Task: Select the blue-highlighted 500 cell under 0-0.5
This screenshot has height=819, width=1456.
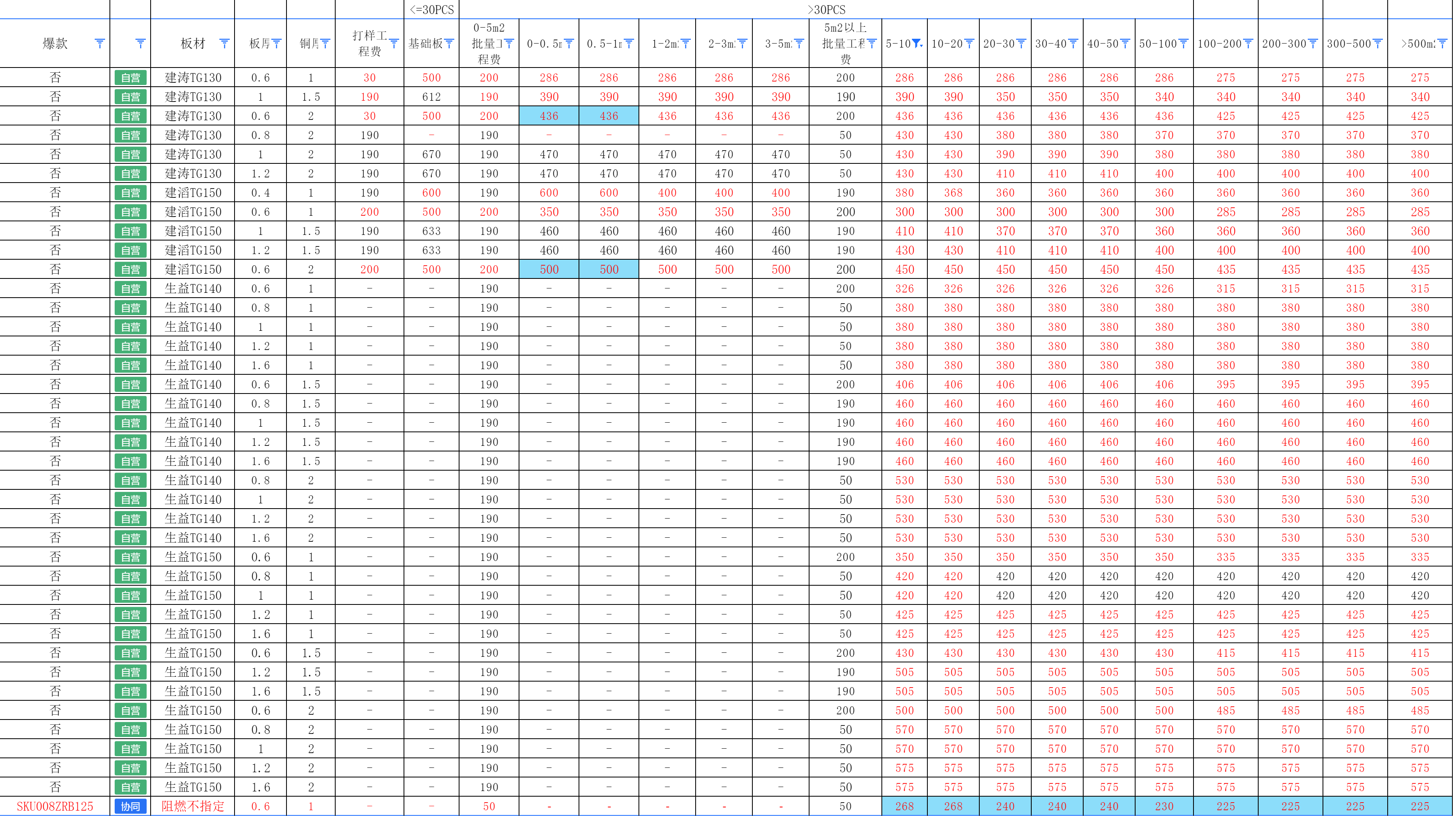Action: coord(548,269)
